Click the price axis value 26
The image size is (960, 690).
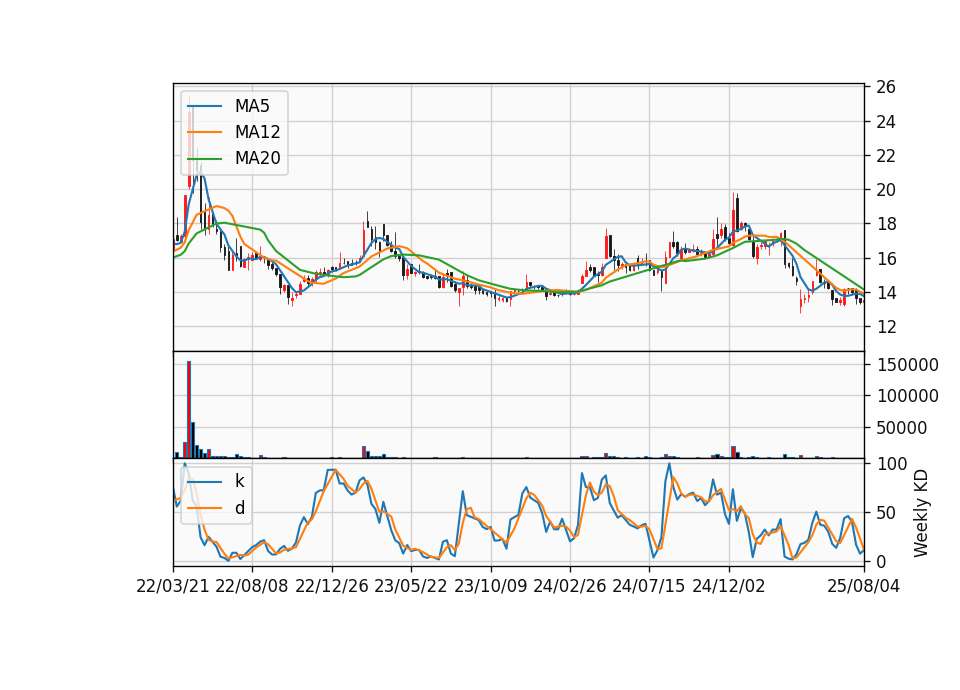[886, 87]
